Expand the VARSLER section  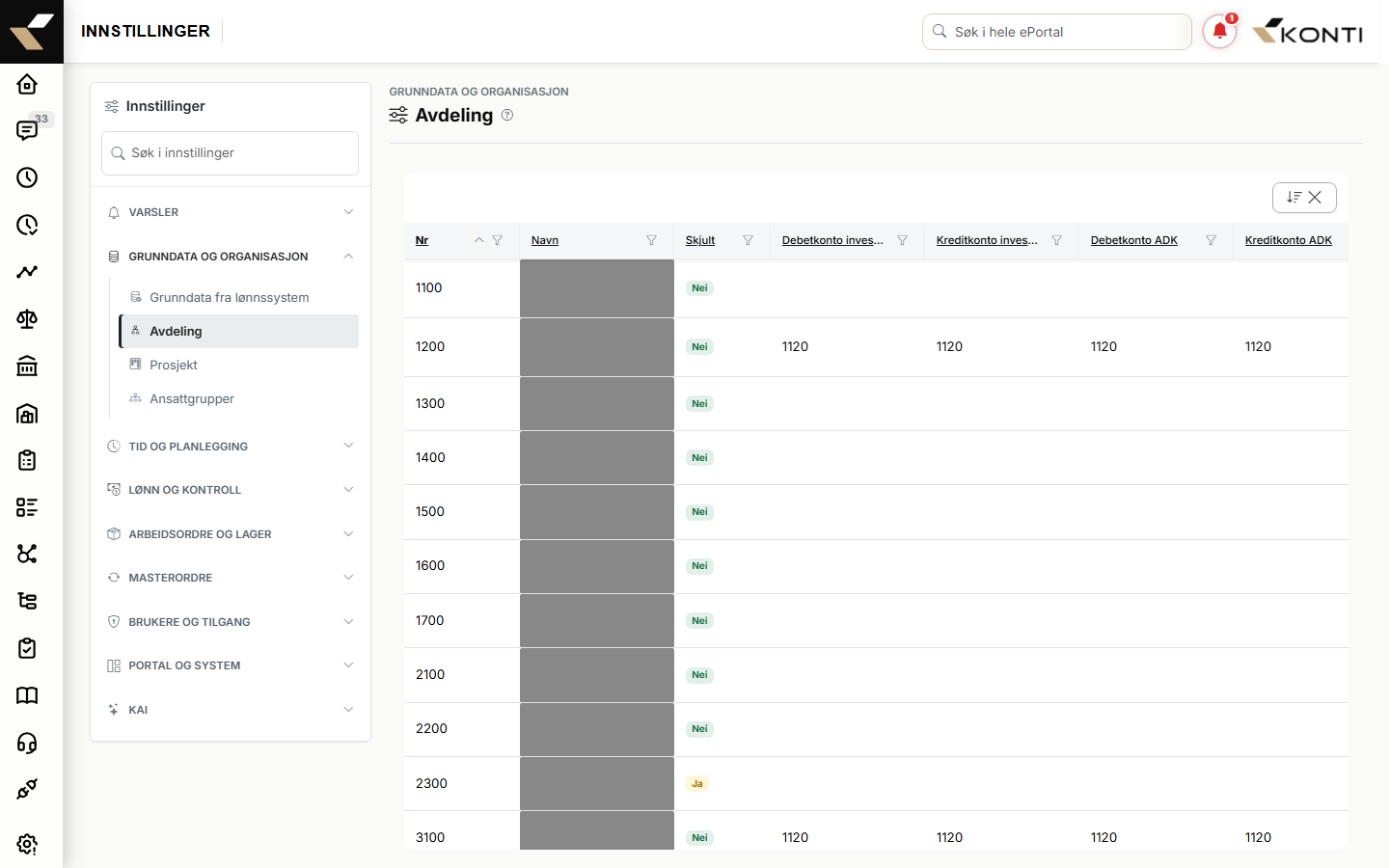231,212
